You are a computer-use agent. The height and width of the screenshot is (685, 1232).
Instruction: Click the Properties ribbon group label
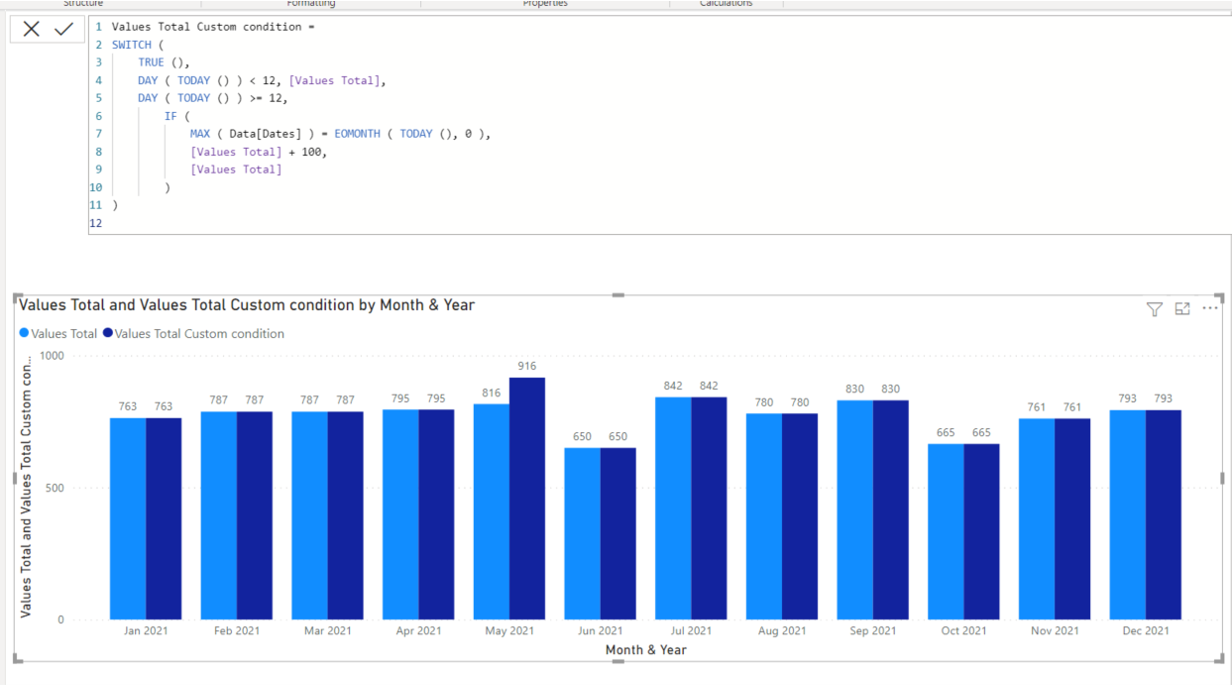pos(545,4)
